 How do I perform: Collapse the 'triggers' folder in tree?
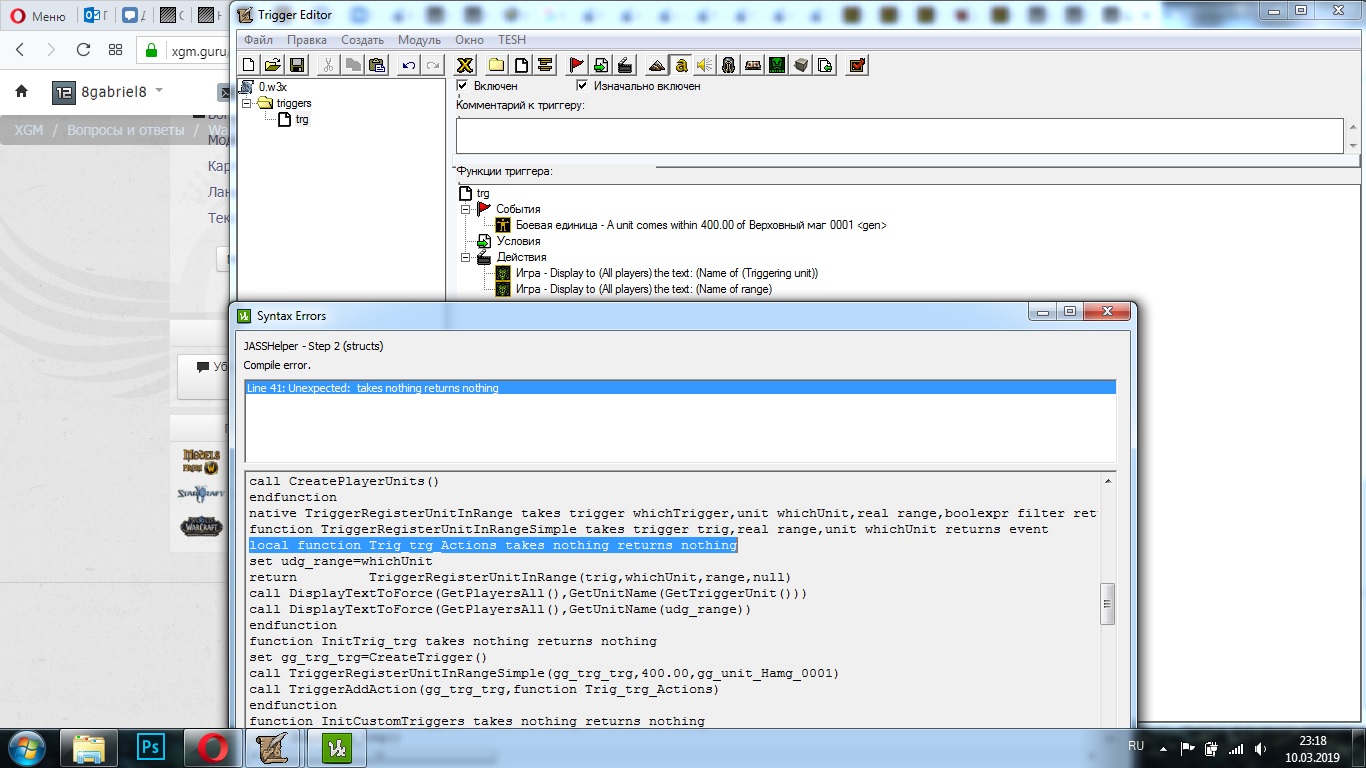click(247, 103)
